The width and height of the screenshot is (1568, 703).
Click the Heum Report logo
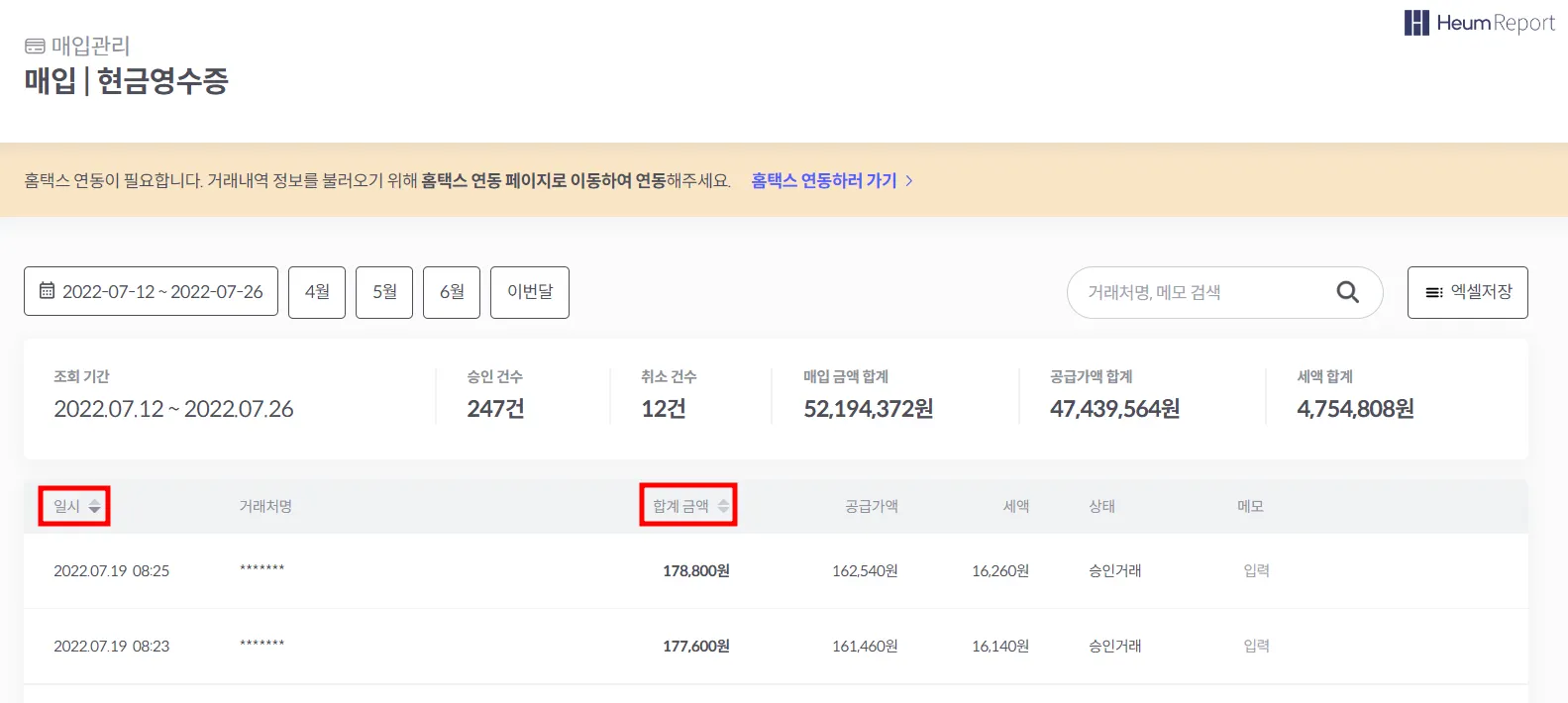tap(1479, 23)
